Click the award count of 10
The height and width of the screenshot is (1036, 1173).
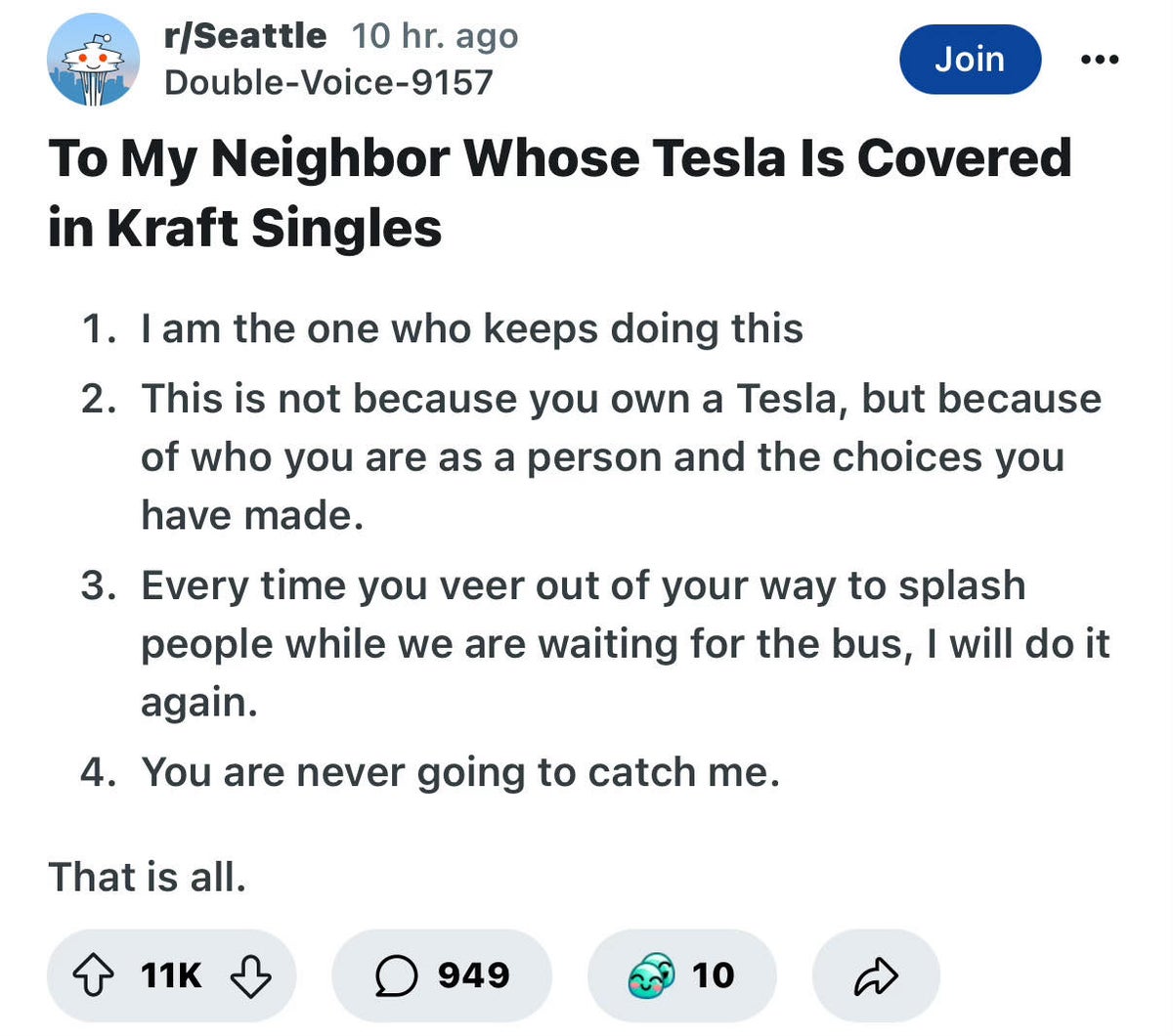pos(713,975)
